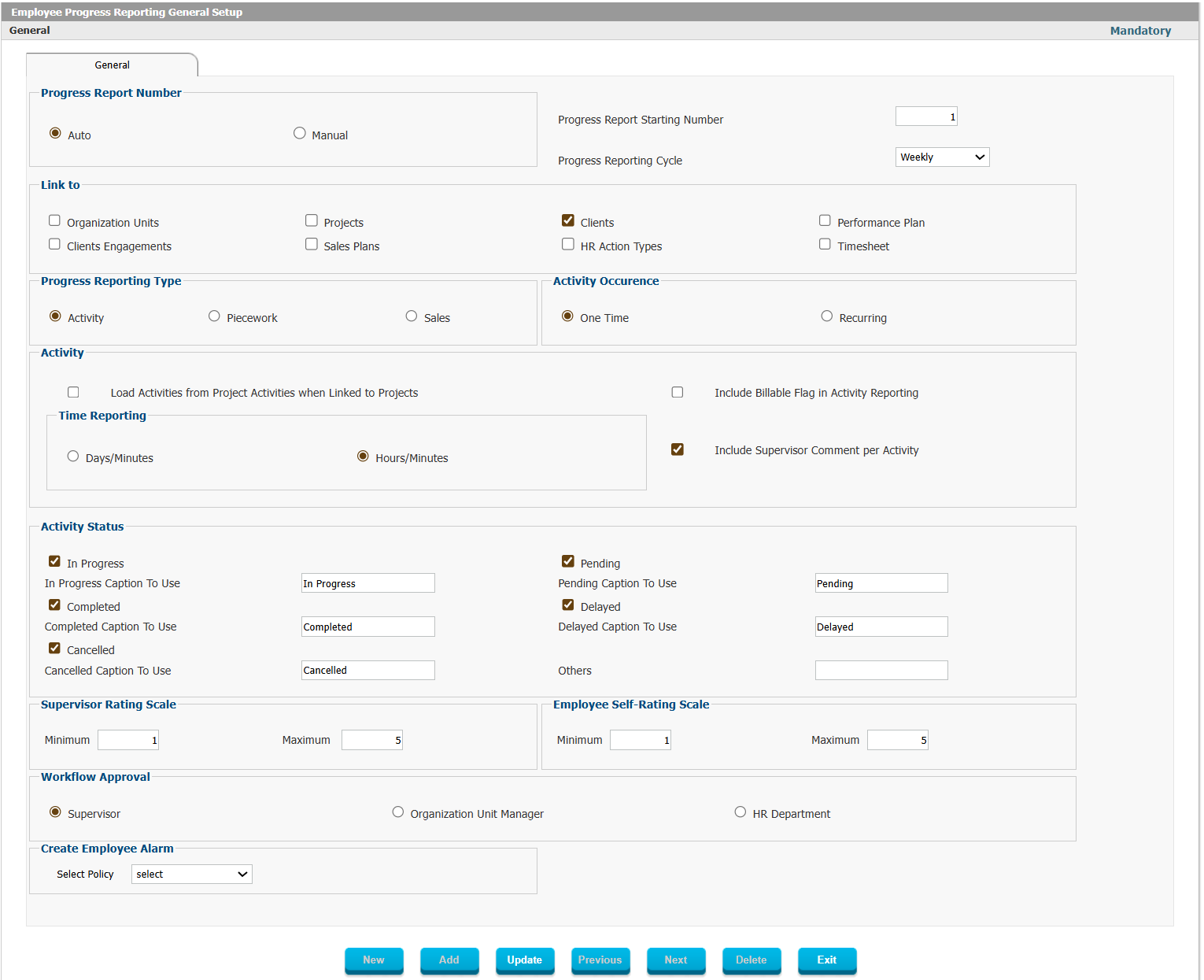Open the Select Policy dropdown

(x=192, y=874)
